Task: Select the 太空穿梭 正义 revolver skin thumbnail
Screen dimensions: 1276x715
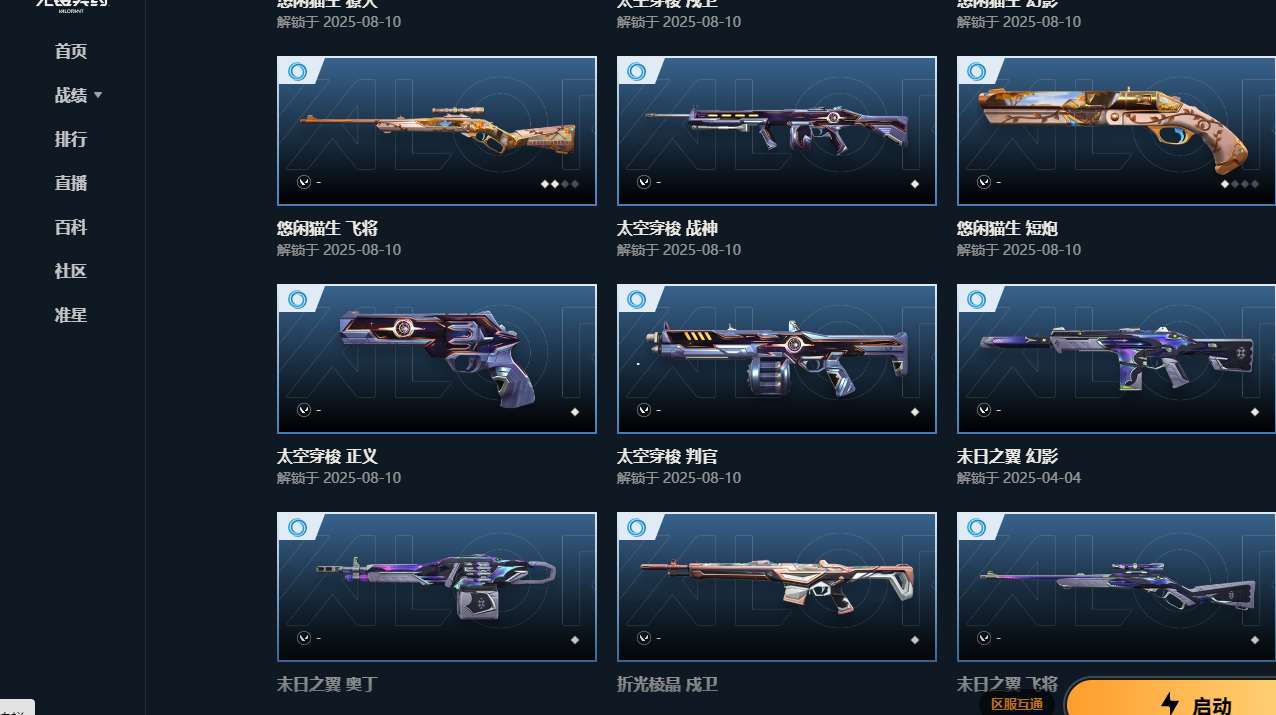Action: point(437,359)
